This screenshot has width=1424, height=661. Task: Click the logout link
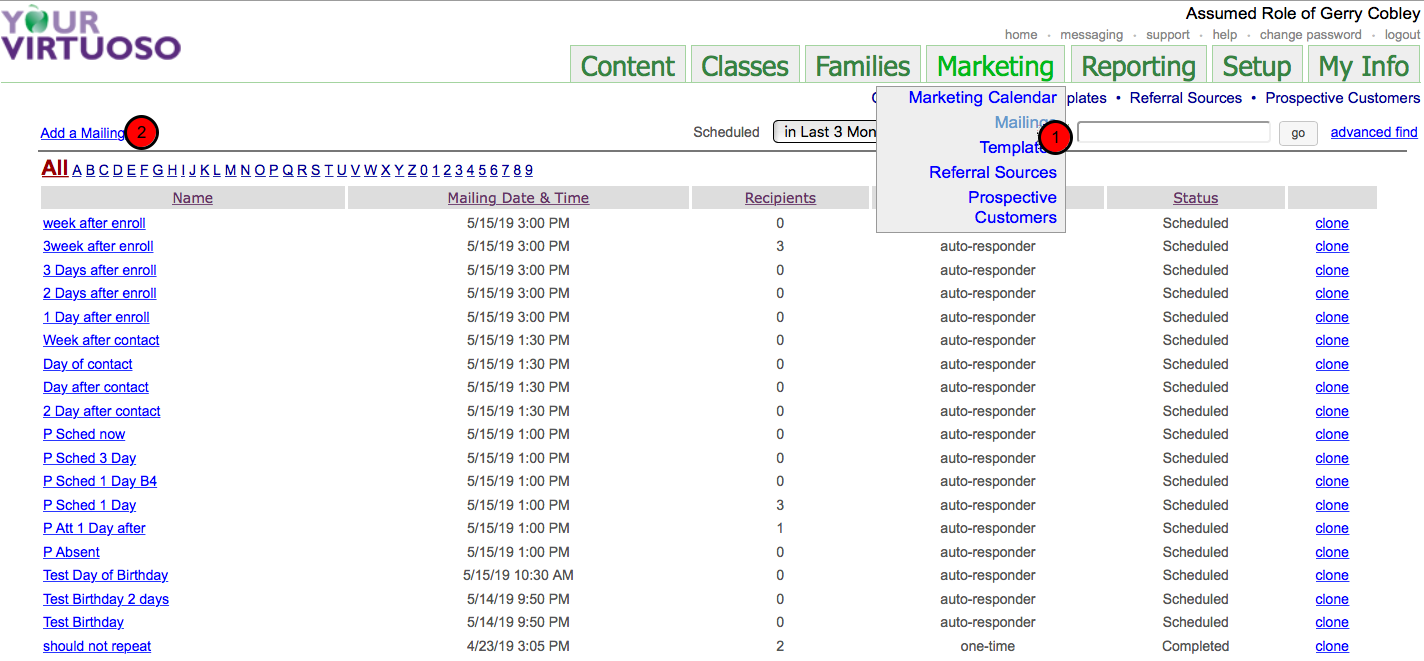click(x=1402, y=35)
